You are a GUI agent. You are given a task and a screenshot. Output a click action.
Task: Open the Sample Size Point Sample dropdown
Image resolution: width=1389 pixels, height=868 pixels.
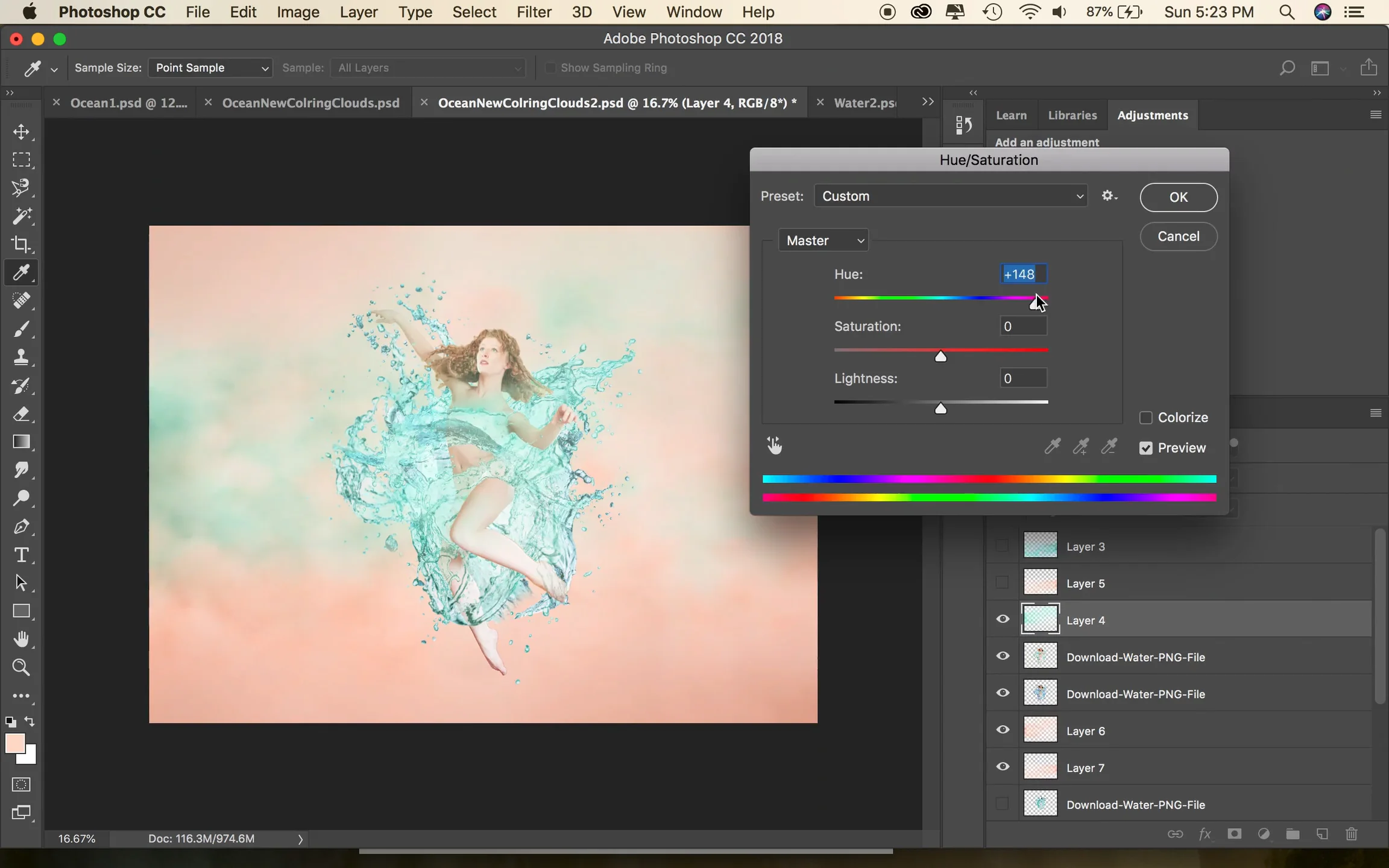click(210, 68)
